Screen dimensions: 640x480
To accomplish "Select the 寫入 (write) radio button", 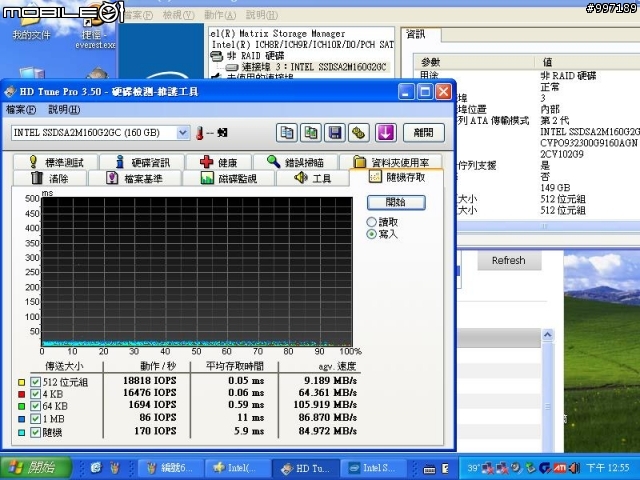I will click(x=371, y=234).
